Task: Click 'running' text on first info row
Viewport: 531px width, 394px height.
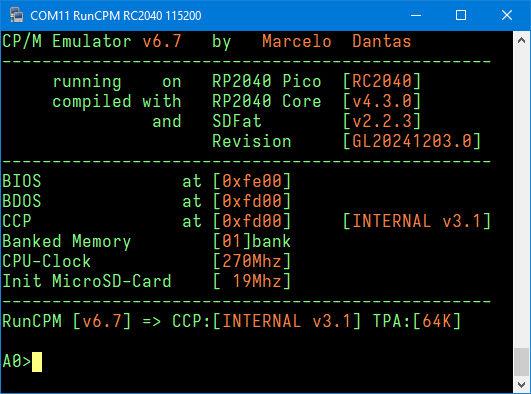Action: (87, 82)
